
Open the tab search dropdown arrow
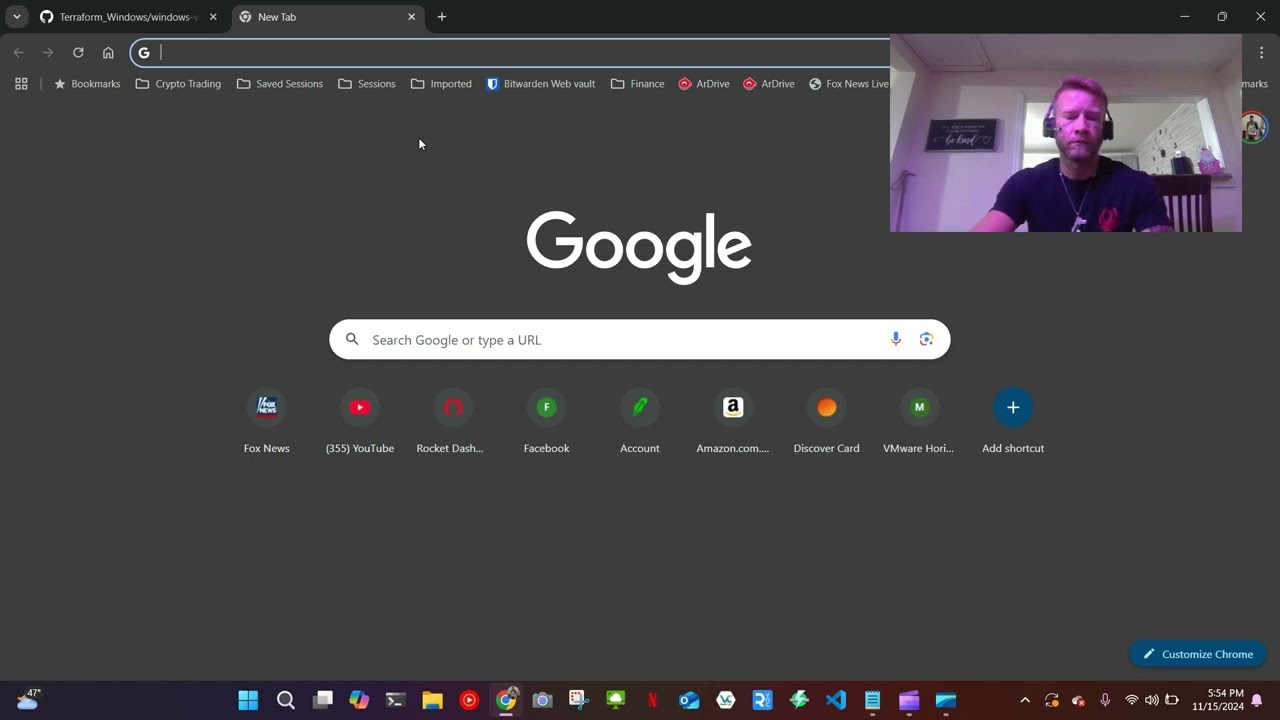(16, 17)
